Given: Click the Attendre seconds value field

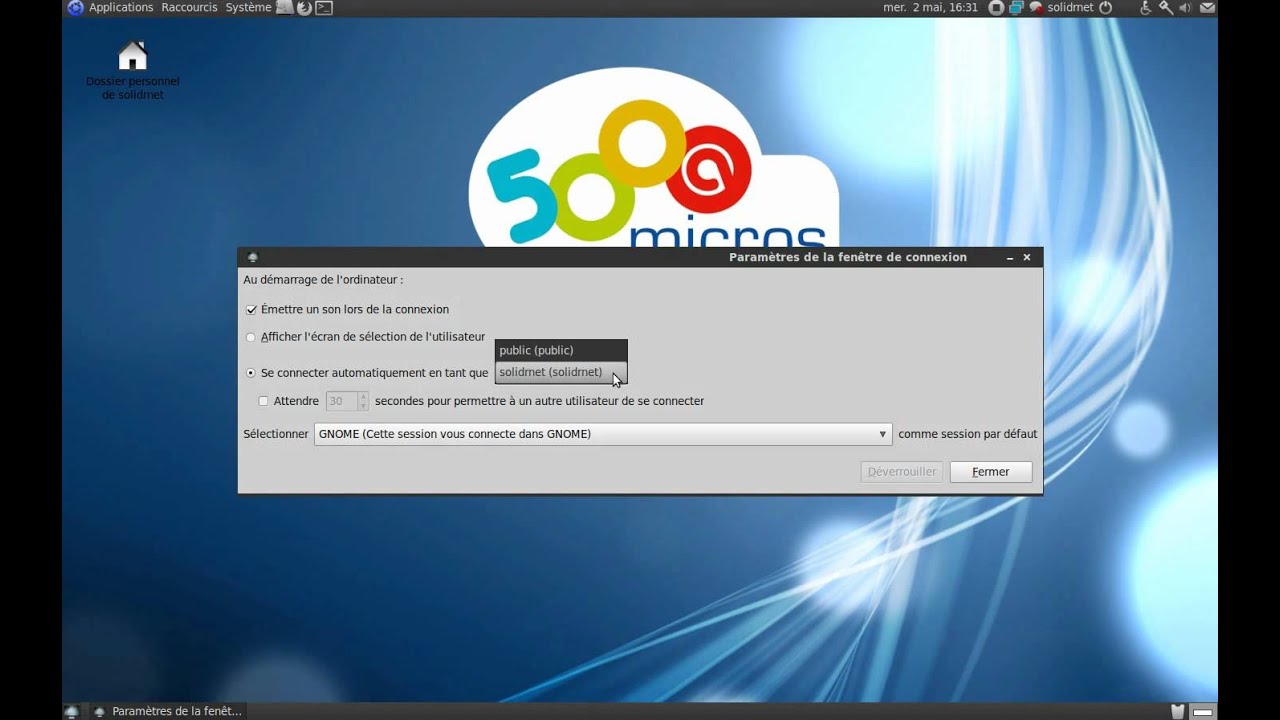Looking at the screenshot, I should tap(341, 401).
